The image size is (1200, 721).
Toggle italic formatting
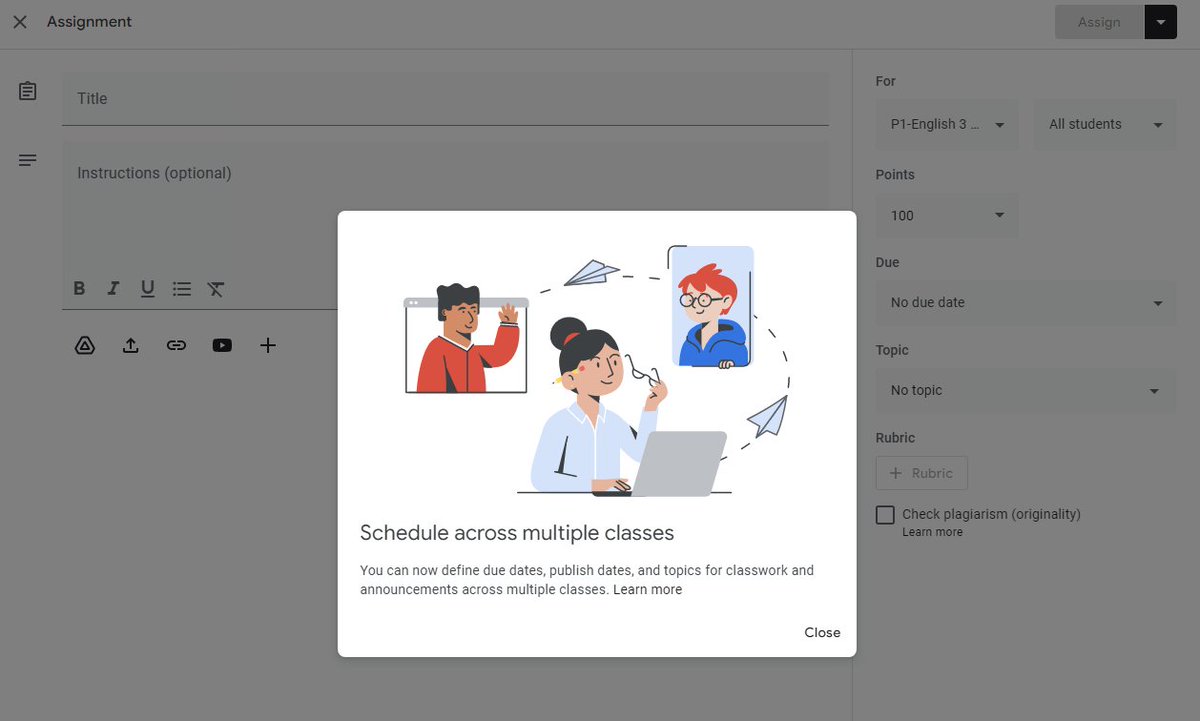coord(113,289)
